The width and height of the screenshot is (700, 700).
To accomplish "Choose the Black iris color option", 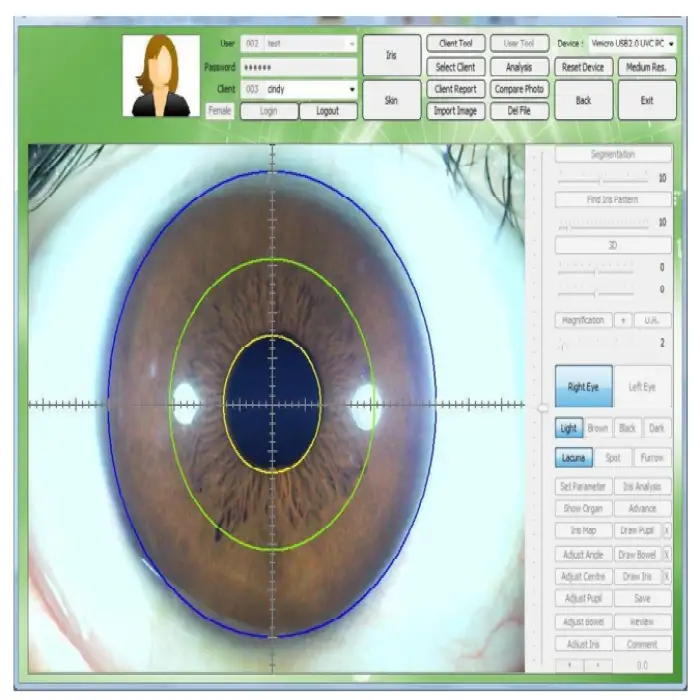I will (627, 428).
